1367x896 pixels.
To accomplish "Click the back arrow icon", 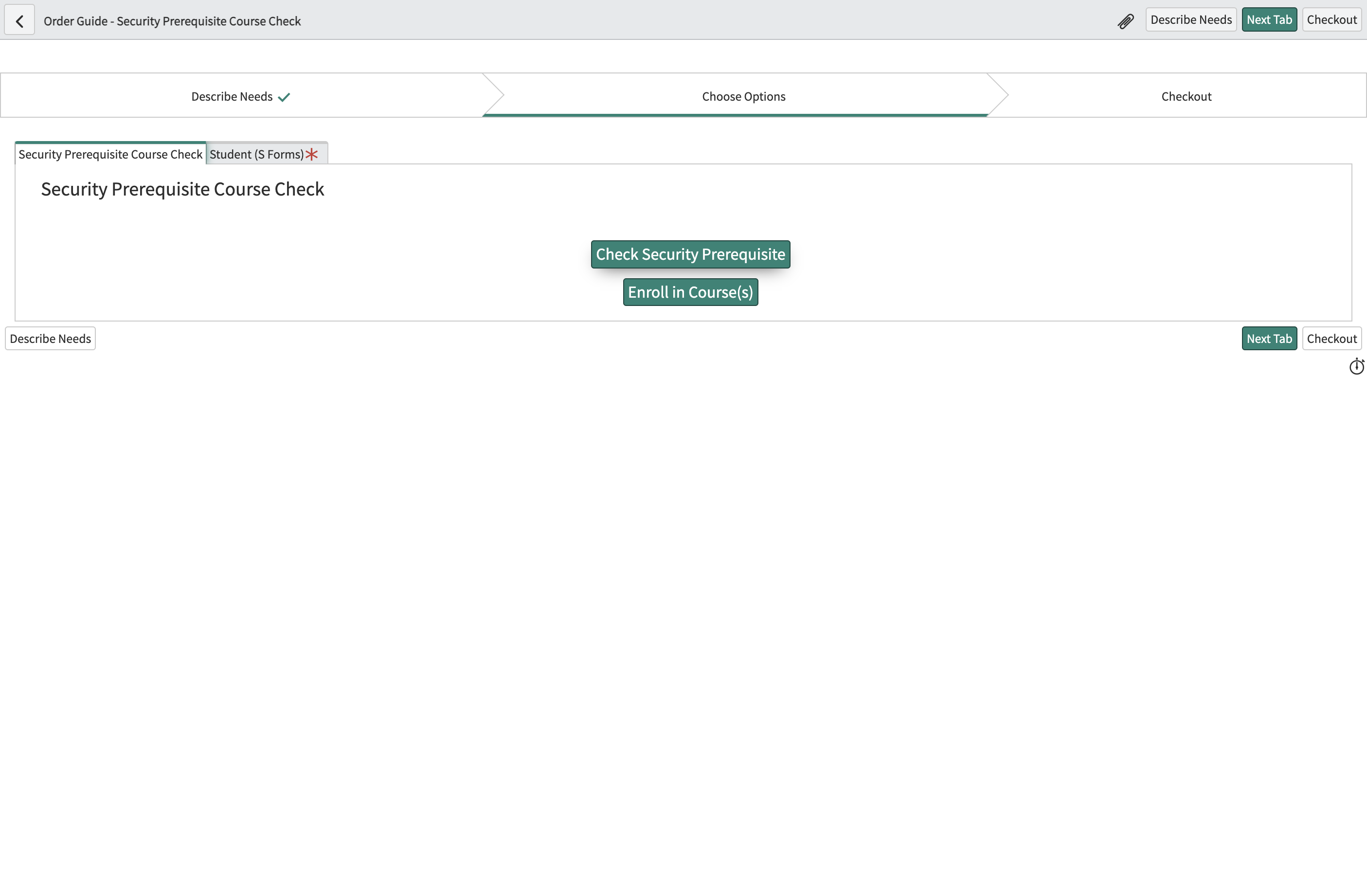I will click(19, 21).
